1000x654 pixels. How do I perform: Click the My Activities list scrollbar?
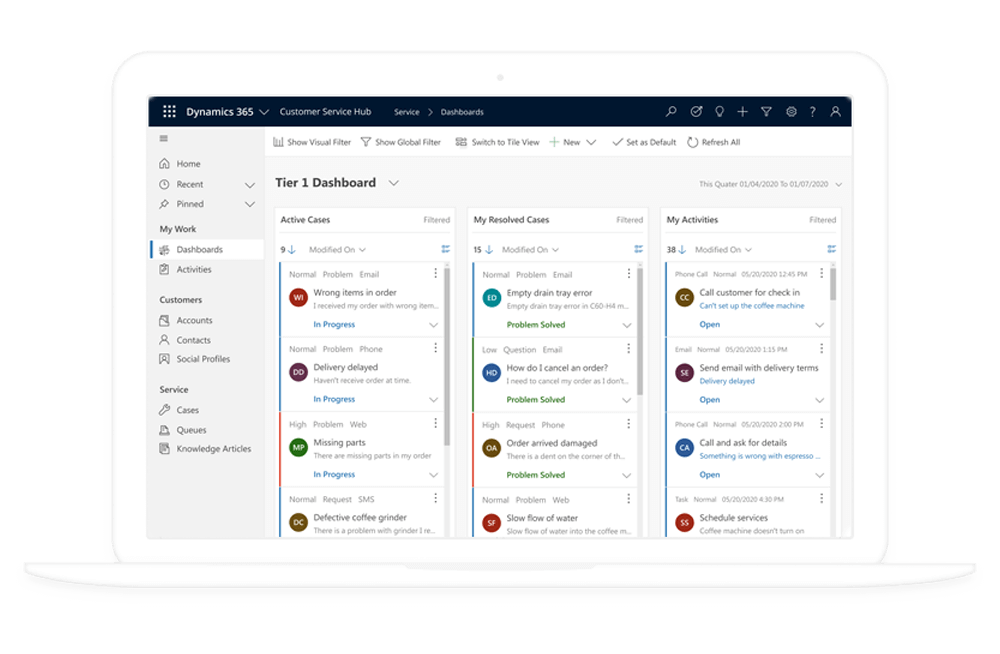click(x=833, y=284)
